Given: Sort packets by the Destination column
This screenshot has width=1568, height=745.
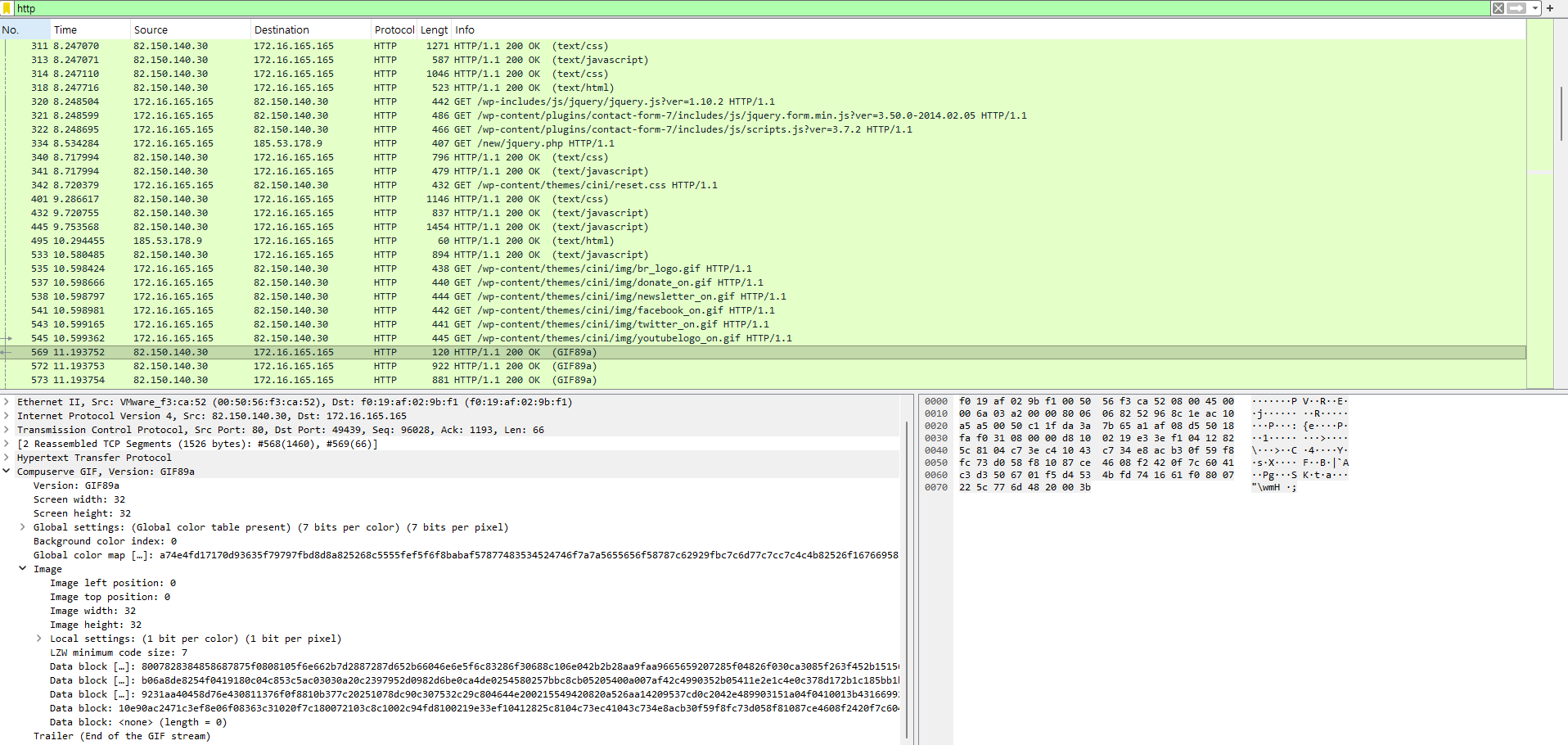Looking at the screenshot, I should [311, 29].
